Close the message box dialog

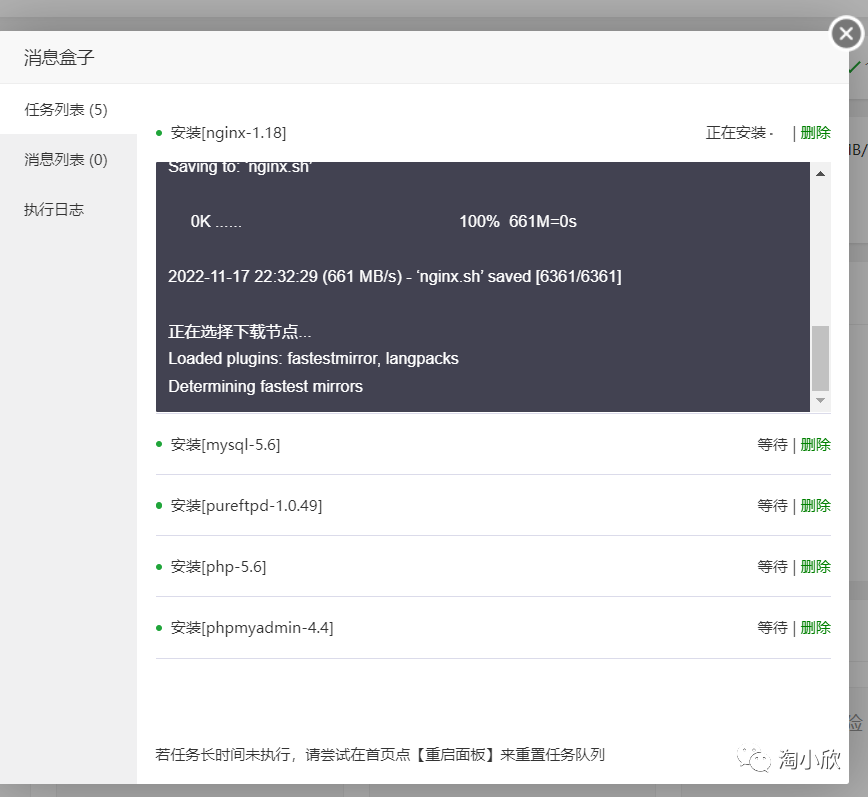click(846, 34)
